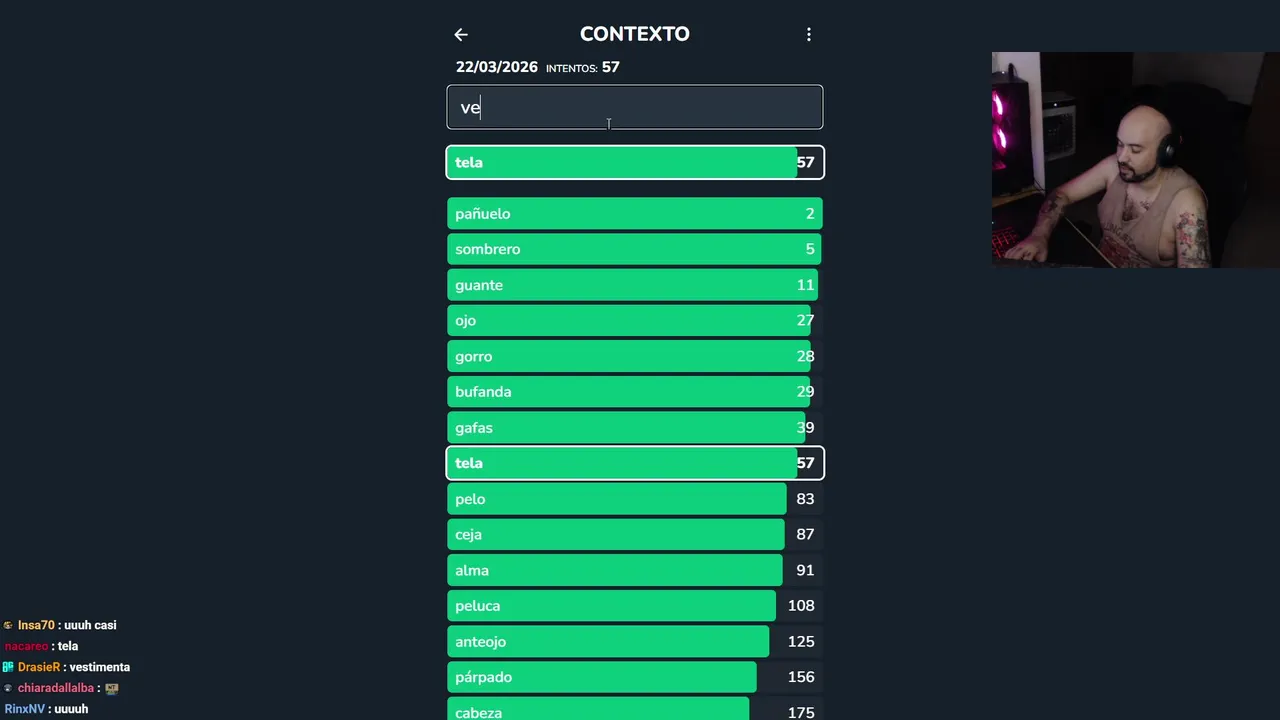The image size is (1280, 720).
Task: Click the back arrow icon
Action: pyautogui.click(x=461, y=35)
